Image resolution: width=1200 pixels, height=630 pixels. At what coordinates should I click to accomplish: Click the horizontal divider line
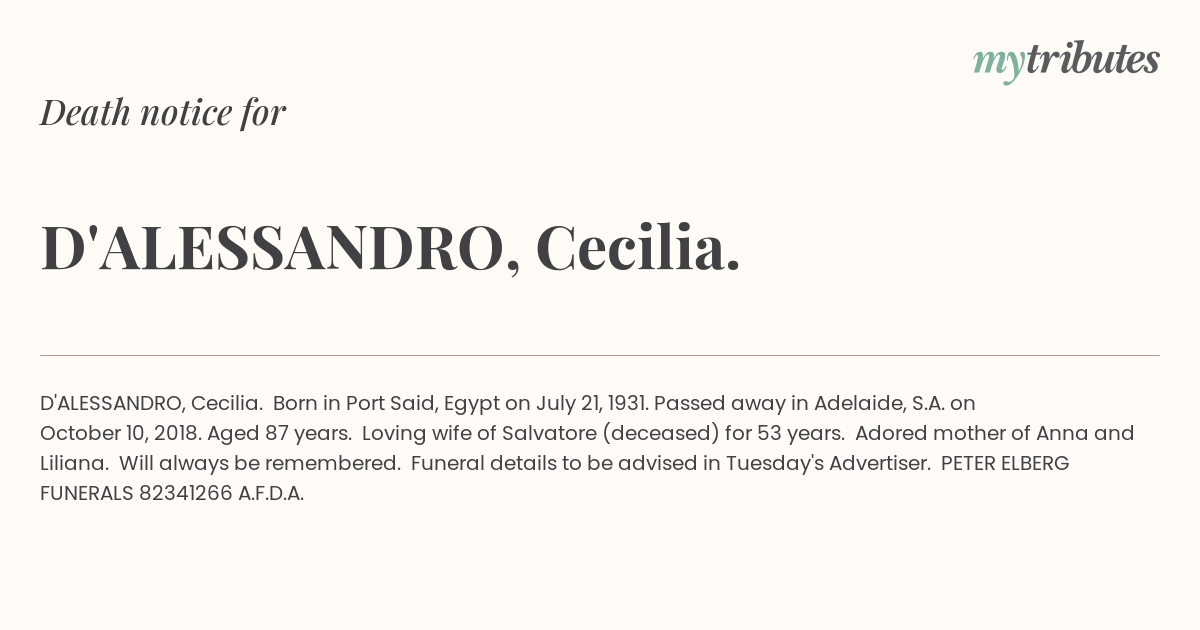click(600, 355)
